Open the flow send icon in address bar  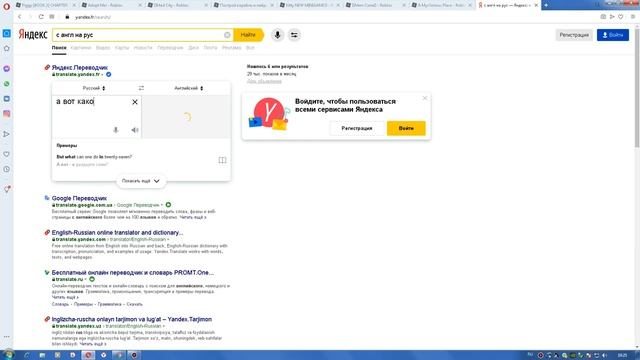point(612,17)
